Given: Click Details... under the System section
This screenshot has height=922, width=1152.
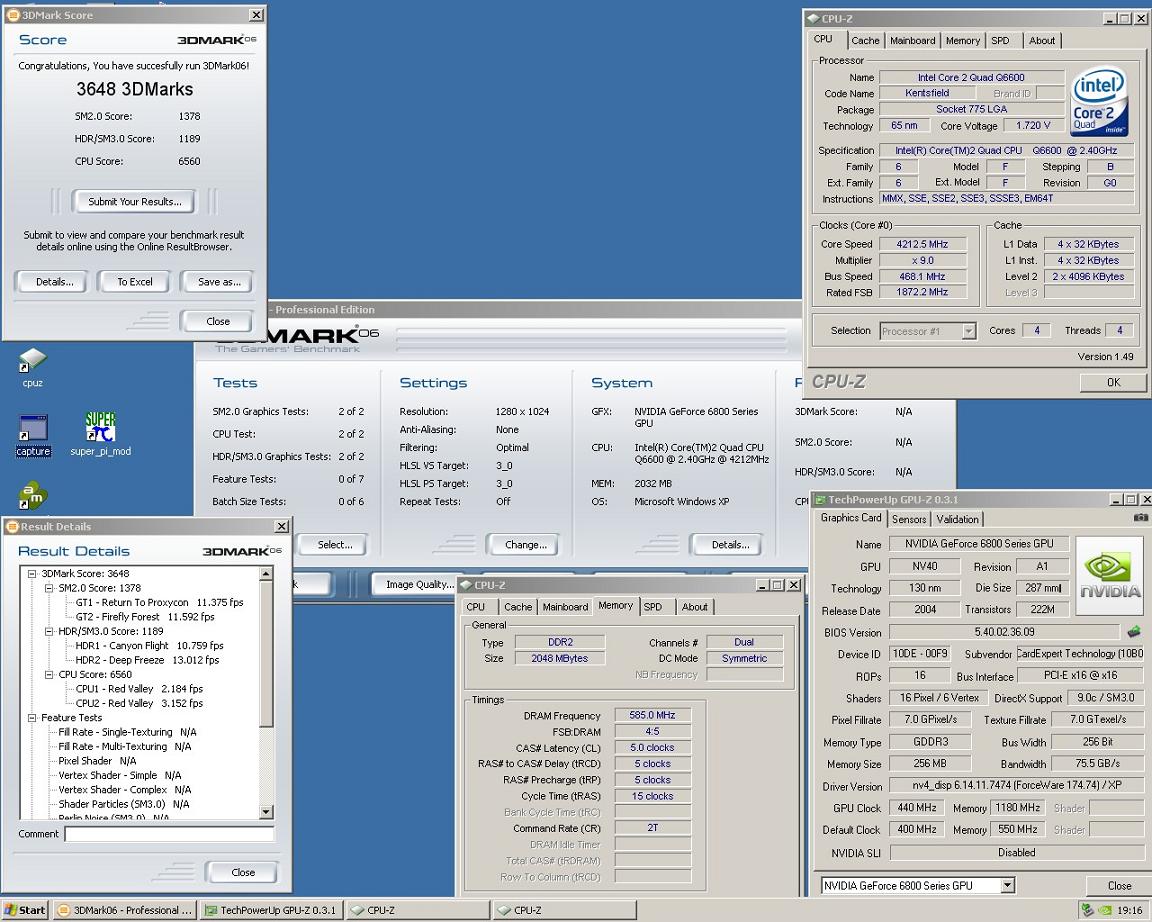Looking at the screenshot, I should (730, 545).
